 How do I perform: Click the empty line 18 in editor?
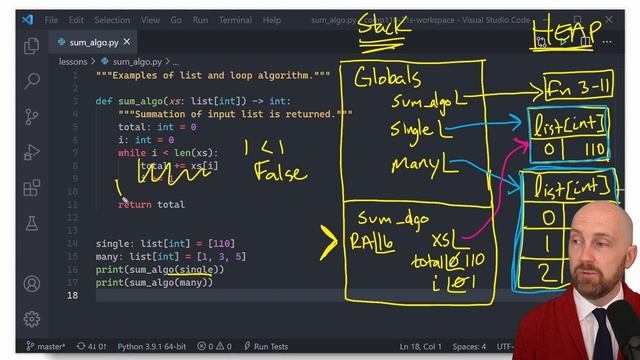coord(220,295)
